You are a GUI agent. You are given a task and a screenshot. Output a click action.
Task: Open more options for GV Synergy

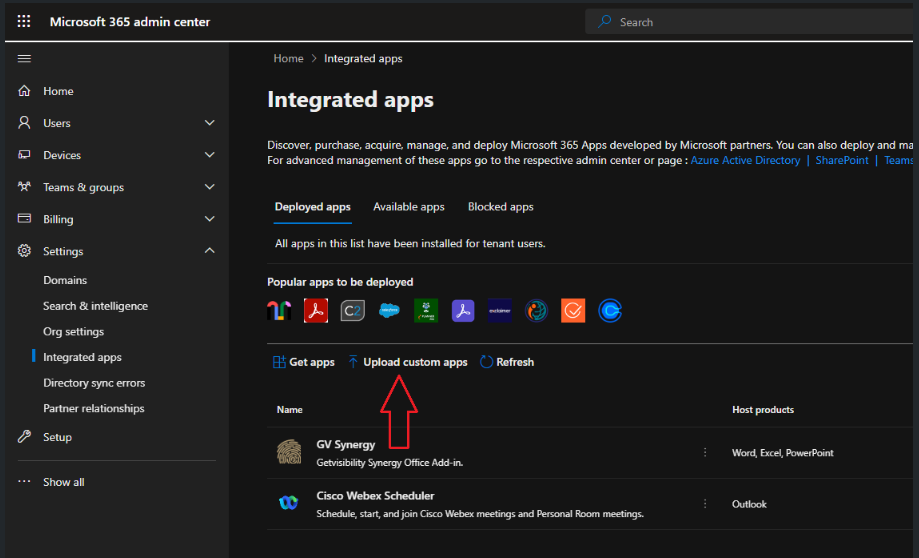click(x=705, y=452)
